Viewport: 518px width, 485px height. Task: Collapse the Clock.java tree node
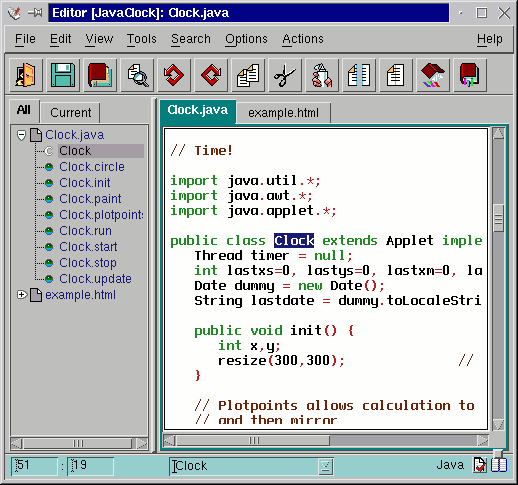[x=21, y=135]
